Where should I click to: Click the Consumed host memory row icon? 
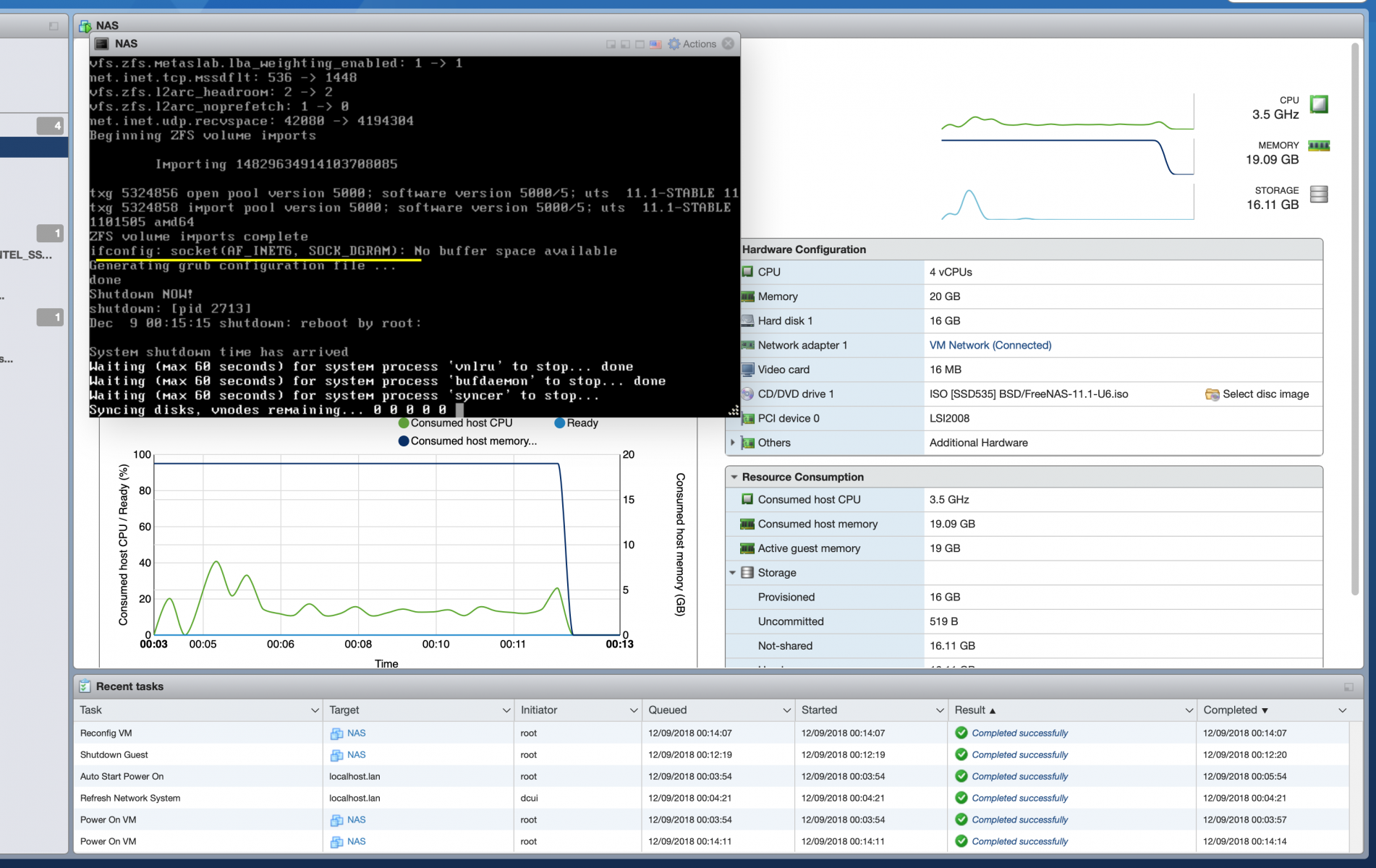click(x=747, y=524)
